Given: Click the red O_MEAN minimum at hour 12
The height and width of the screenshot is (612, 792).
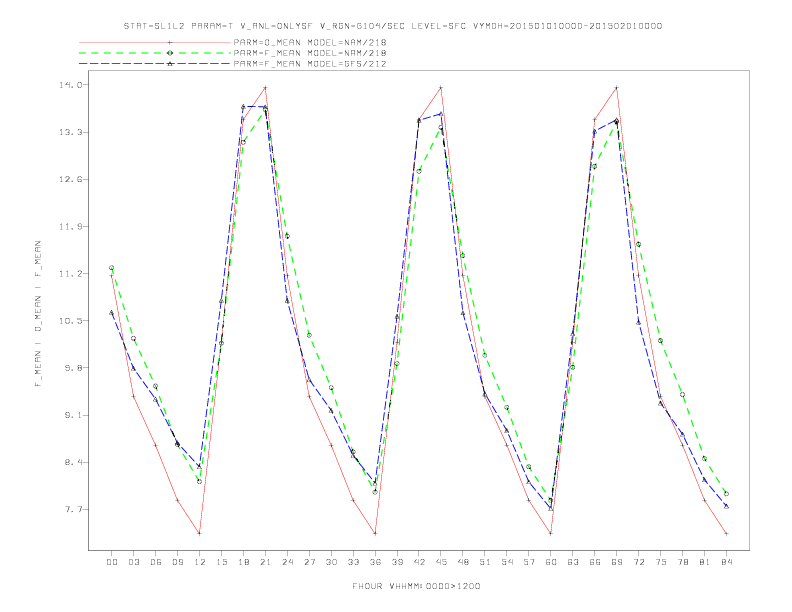Looking at the screenshot, I should (200, 533).
